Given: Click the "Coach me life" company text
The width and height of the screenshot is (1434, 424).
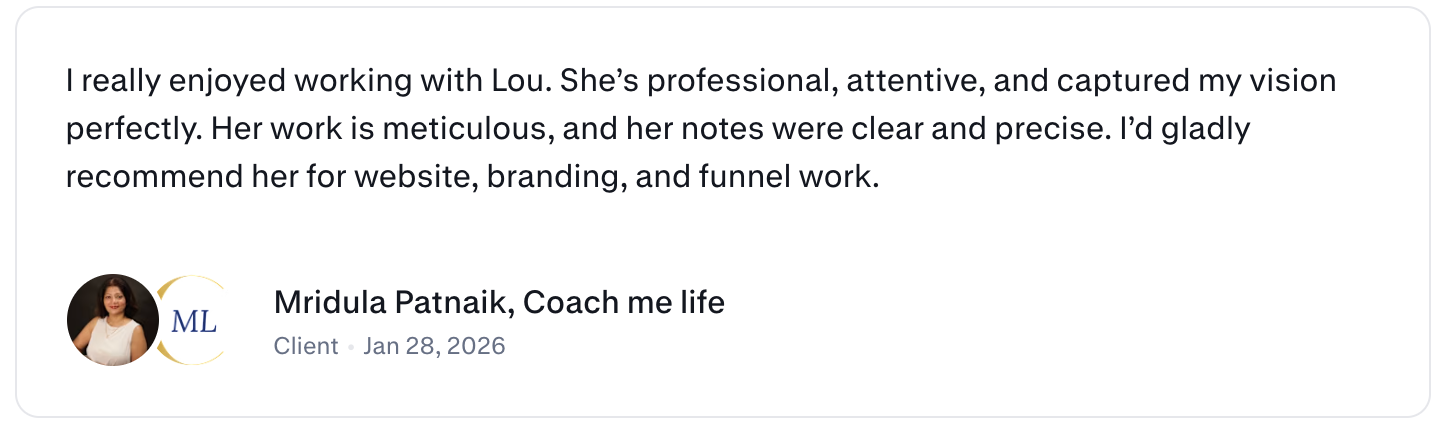Looking at the screenshot, I should tap(624, 302).
